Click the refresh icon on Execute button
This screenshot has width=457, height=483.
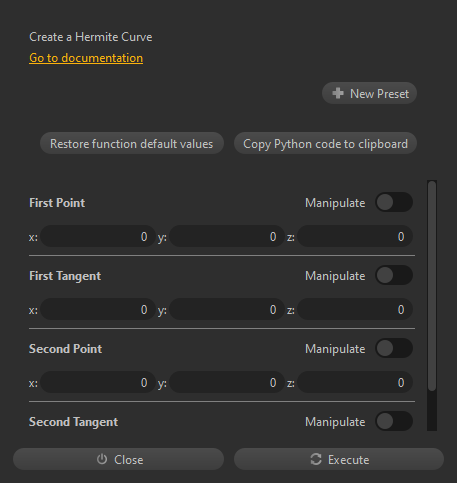tap(316, 459)
